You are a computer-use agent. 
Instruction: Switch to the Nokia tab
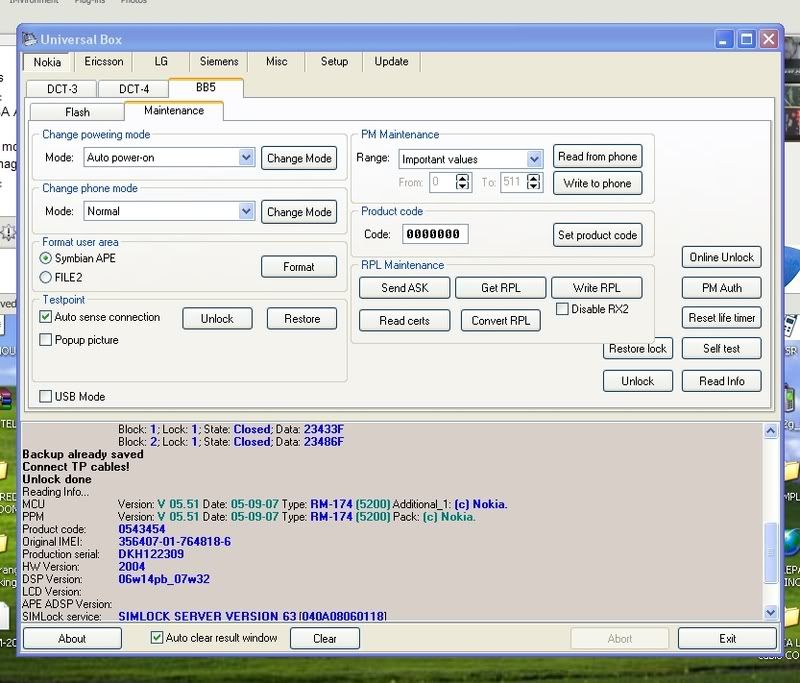(47, 62)
